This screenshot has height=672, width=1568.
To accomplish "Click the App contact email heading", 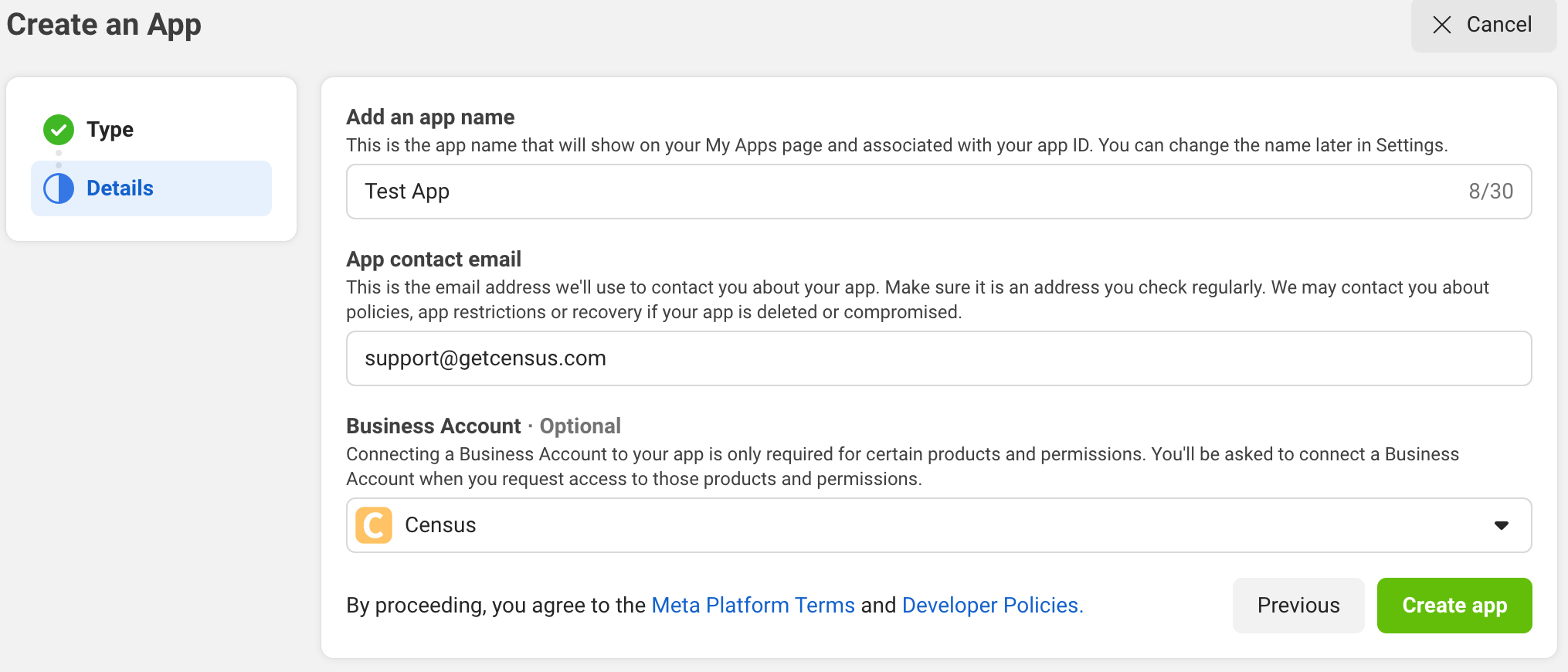I will pos(433,260).
